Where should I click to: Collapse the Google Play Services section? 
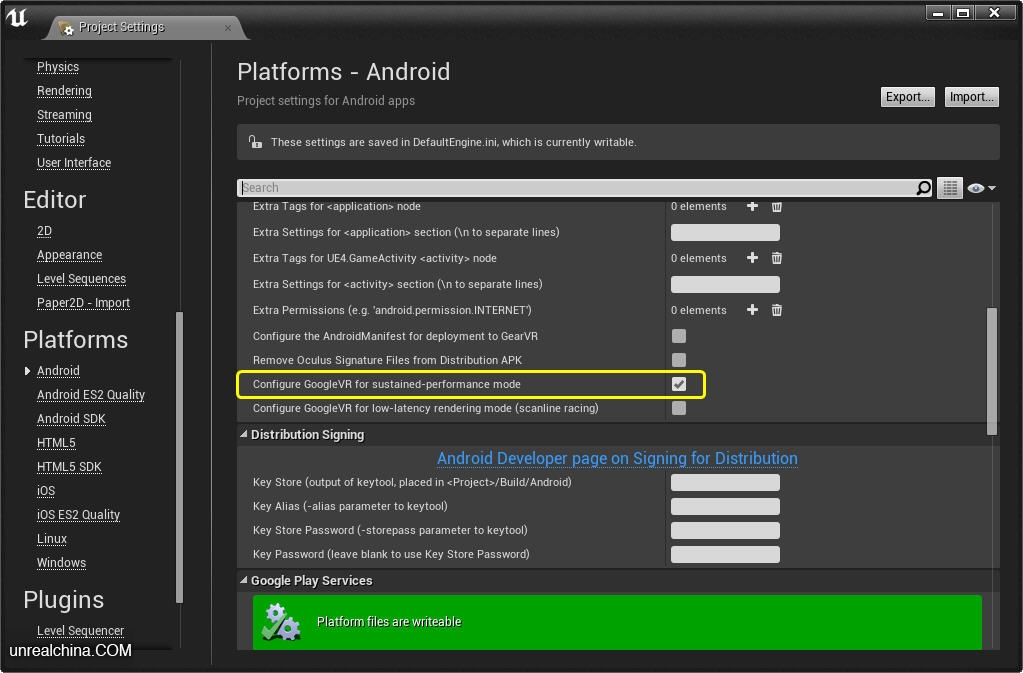244,580
